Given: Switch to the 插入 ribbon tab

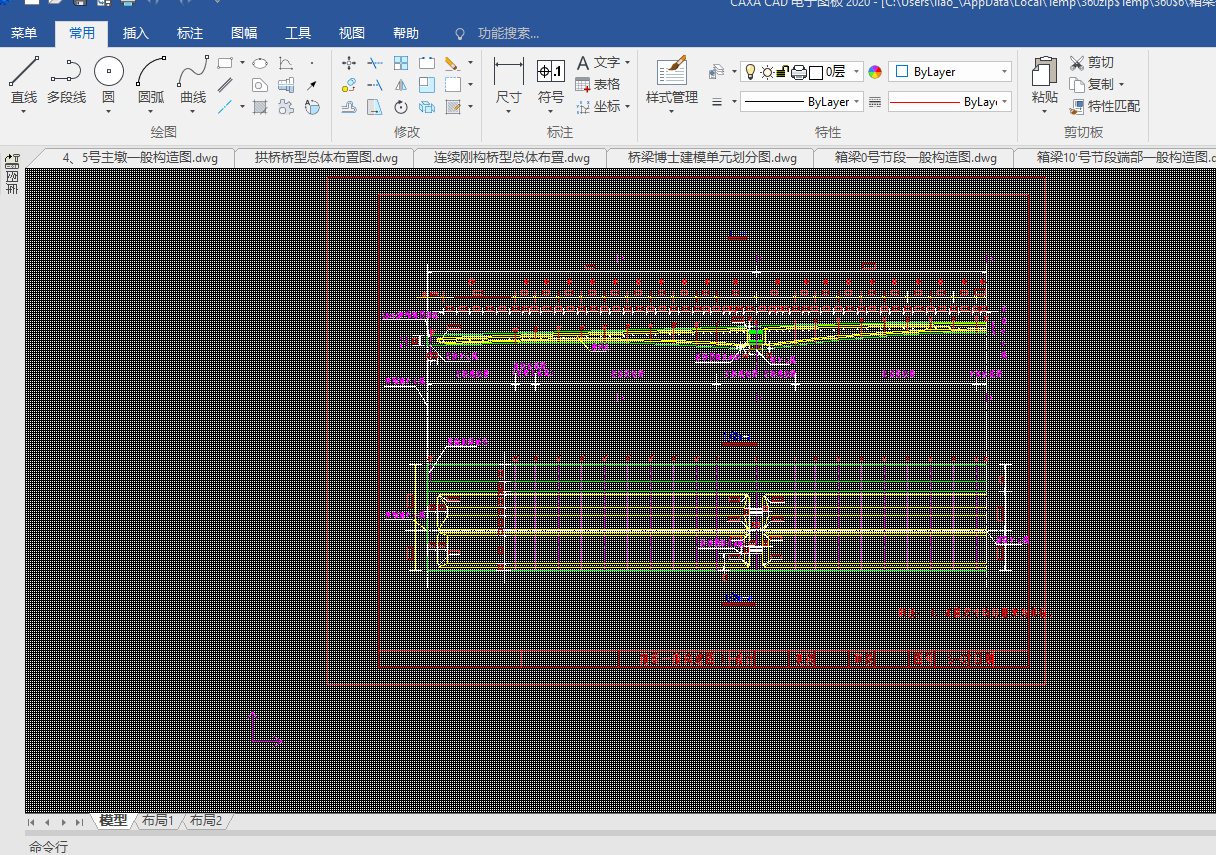Looking at the screenshot, I should click(x=136, y=34).
